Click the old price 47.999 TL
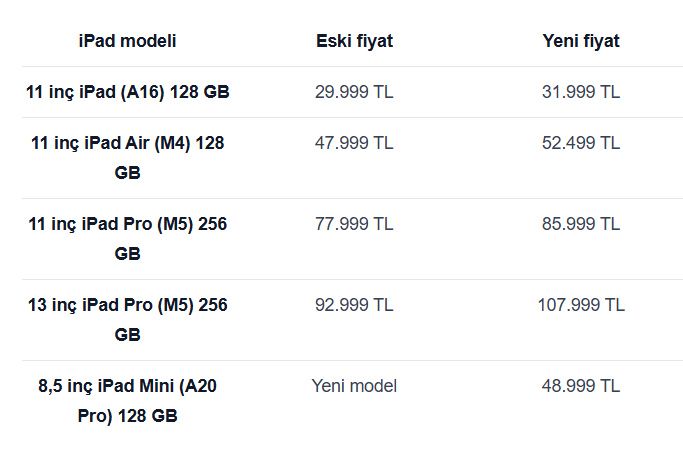The image size is (683, 460). click(354, 143)
